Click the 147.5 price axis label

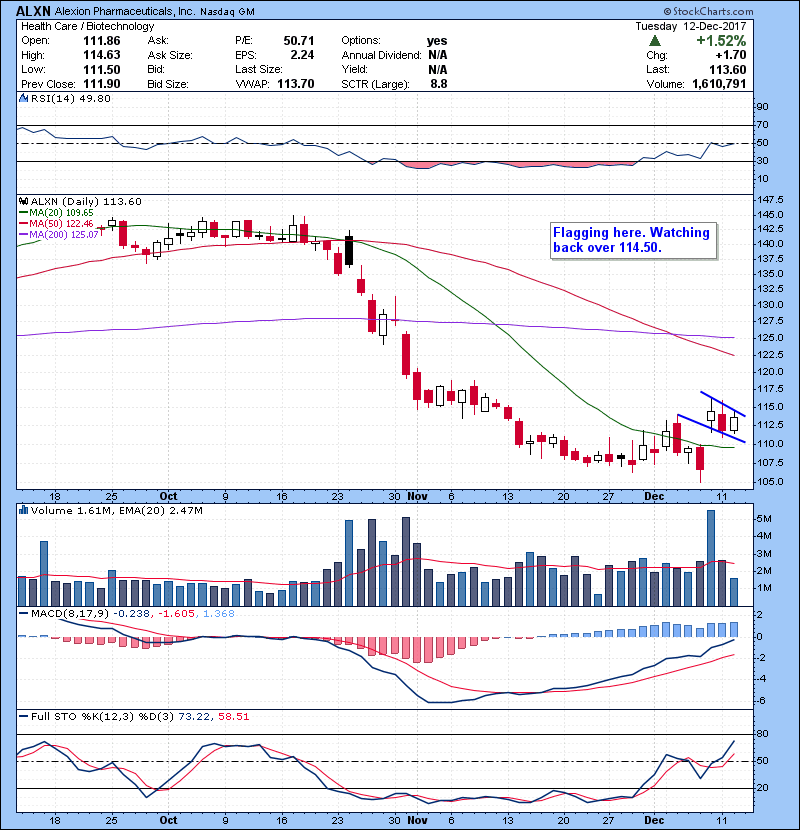click(x=770, y=200)
